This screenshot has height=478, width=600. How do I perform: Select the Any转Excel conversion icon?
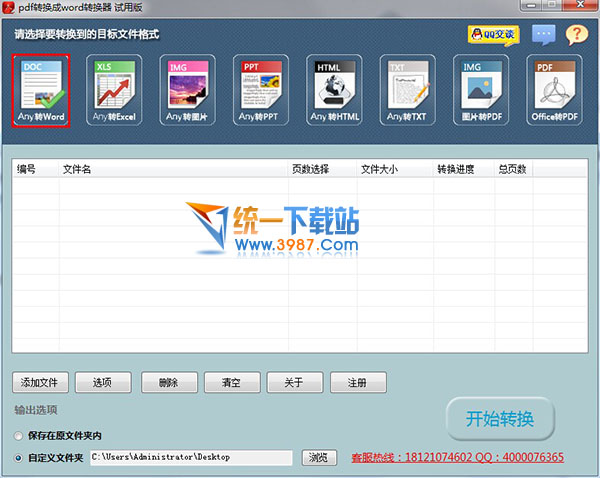coord(115,89)
